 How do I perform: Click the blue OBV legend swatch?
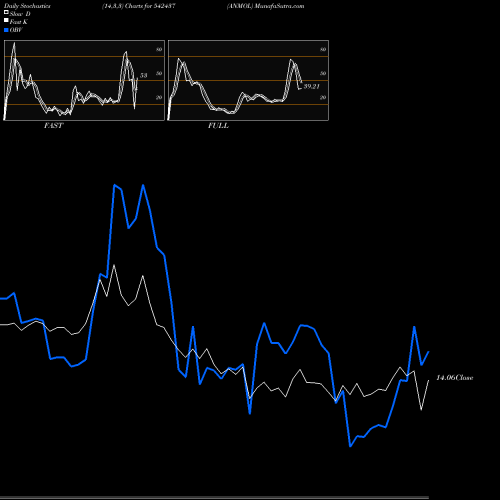tap(6, 30)
